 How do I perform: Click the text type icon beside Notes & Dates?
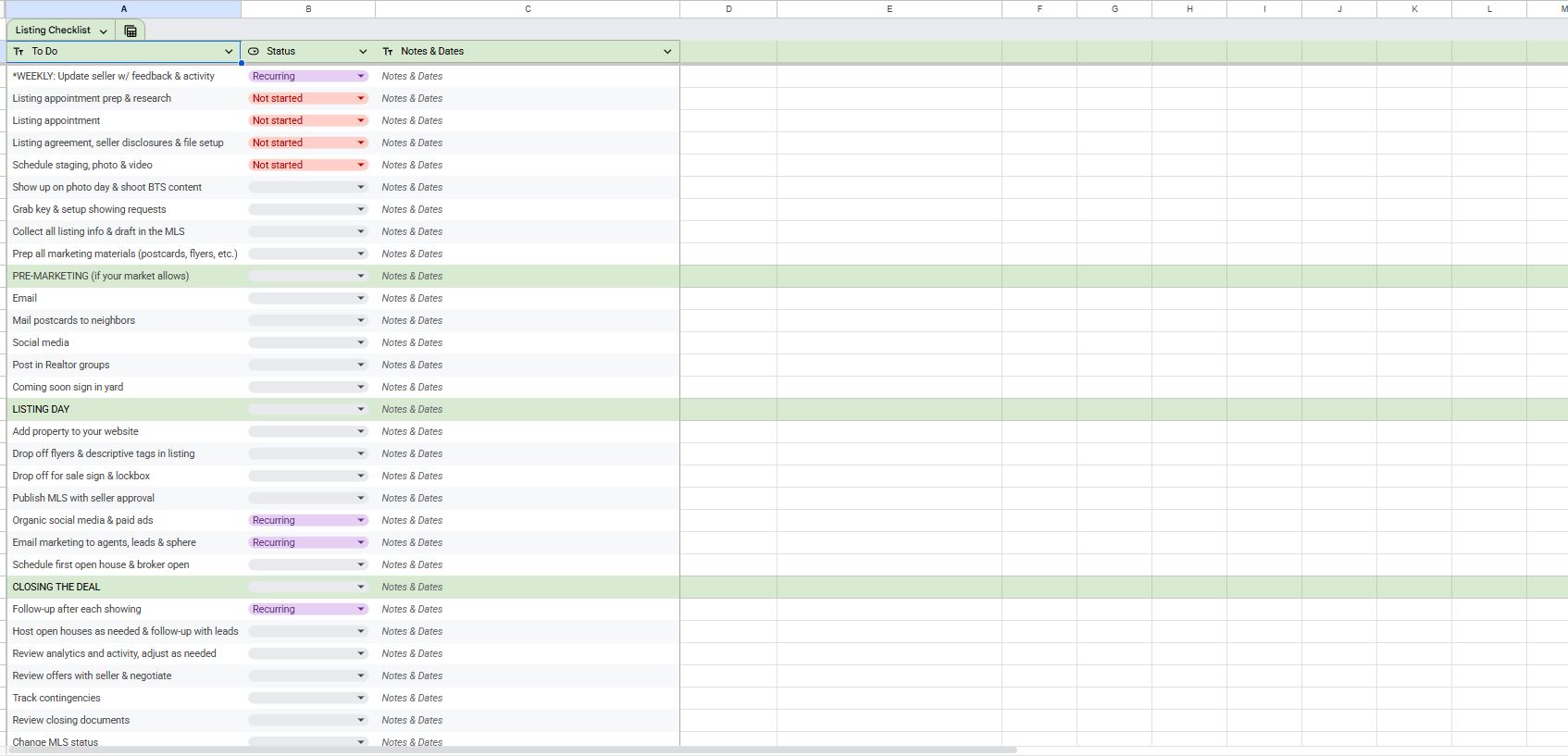[388, 52]
